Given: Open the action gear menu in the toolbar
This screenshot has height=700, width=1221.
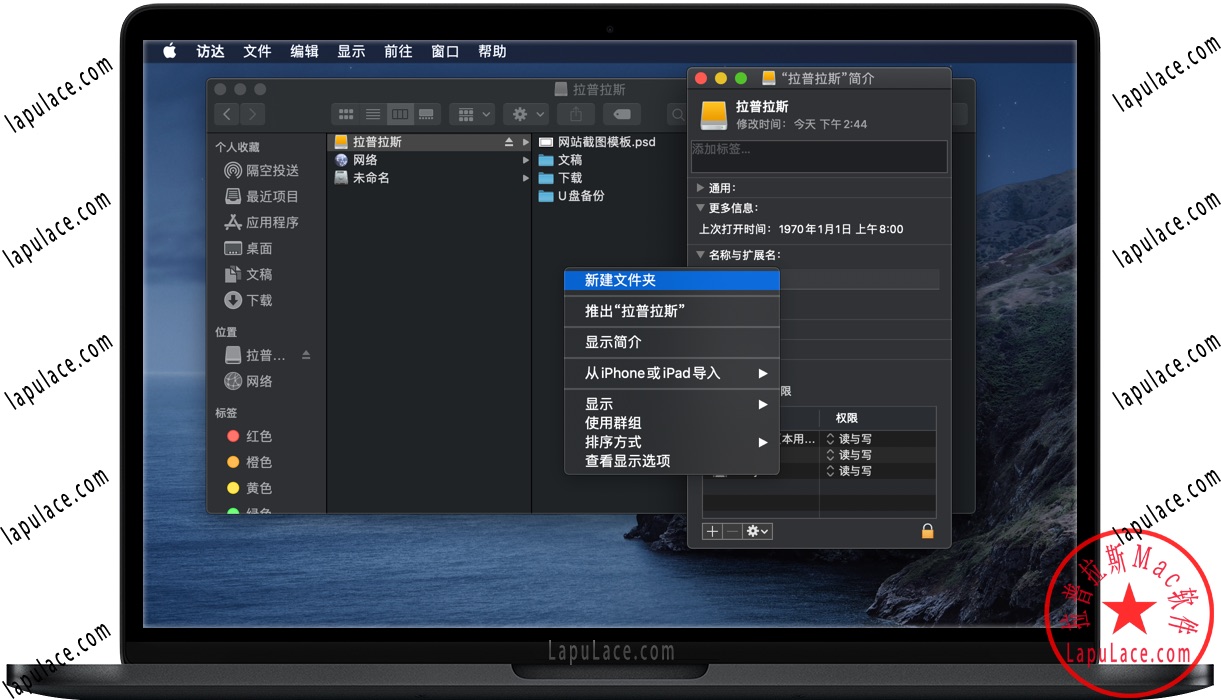Looking at the screenshot, I should [x=524, y=113].
